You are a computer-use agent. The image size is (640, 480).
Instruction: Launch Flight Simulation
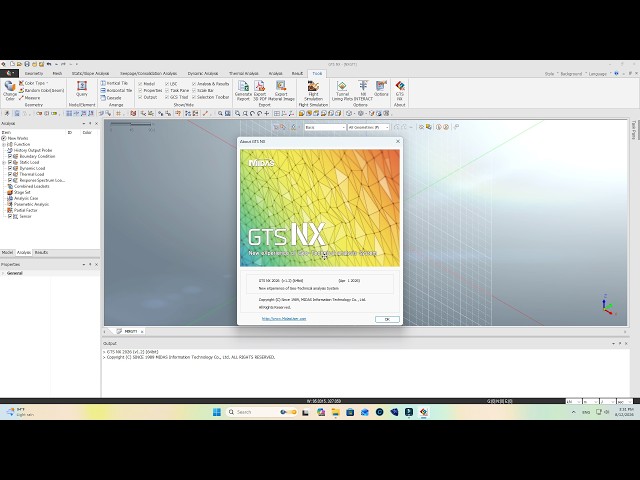(x=313, y=90)
